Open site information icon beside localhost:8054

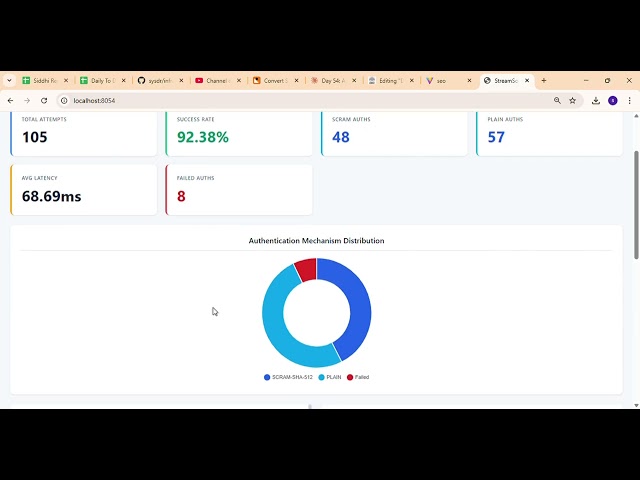[x=64, y=100]
